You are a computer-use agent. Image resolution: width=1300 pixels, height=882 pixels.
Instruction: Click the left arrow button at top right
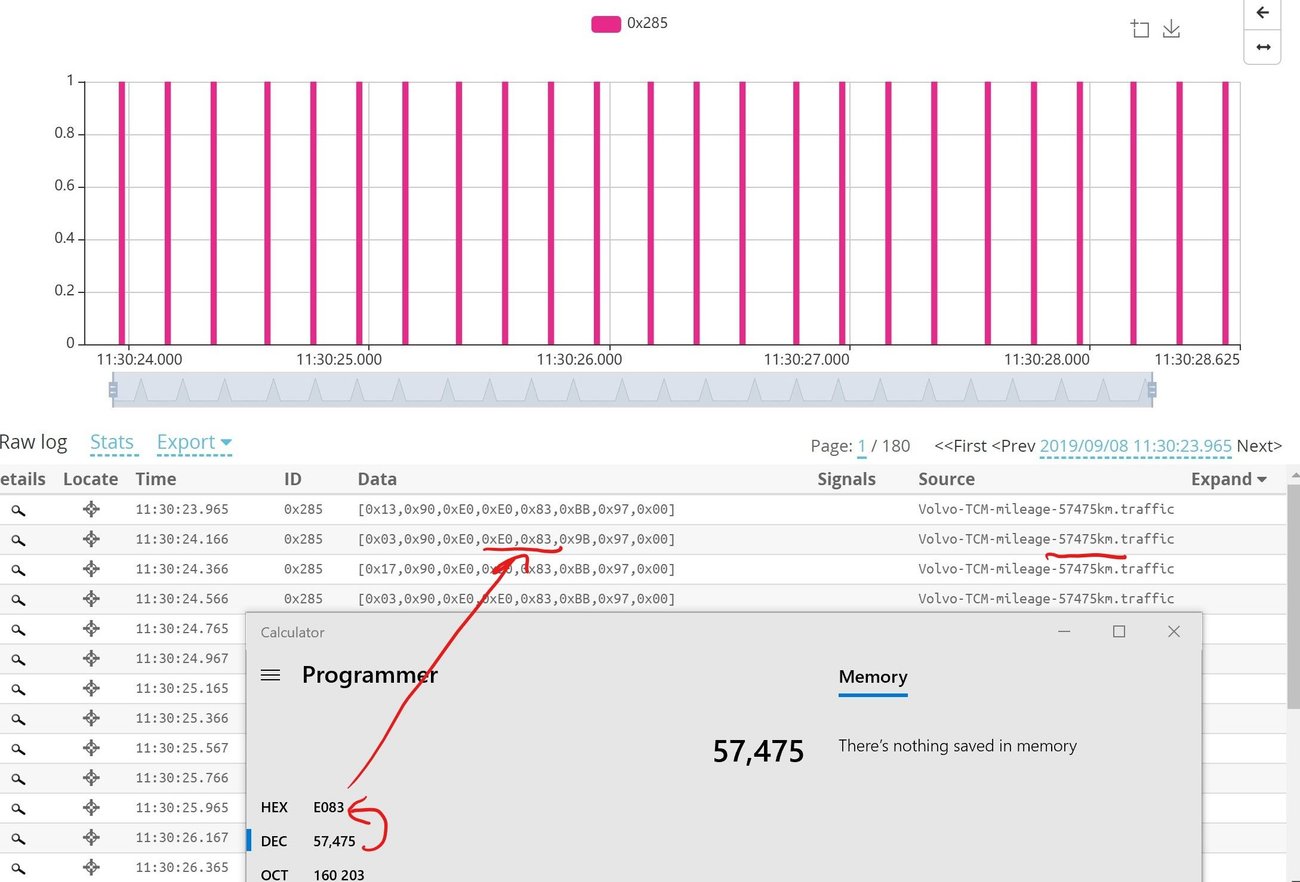point(1262,13)
